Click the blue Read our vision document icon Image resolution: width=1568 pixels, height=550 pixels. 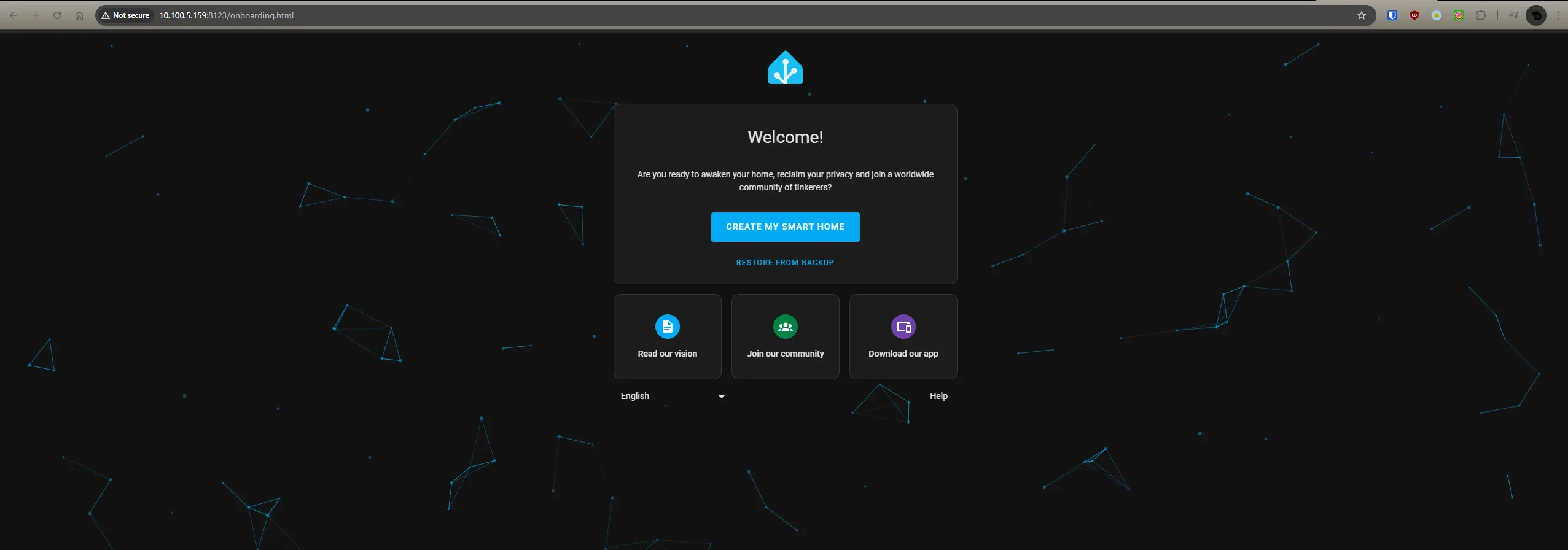click(x=667, y=327)
